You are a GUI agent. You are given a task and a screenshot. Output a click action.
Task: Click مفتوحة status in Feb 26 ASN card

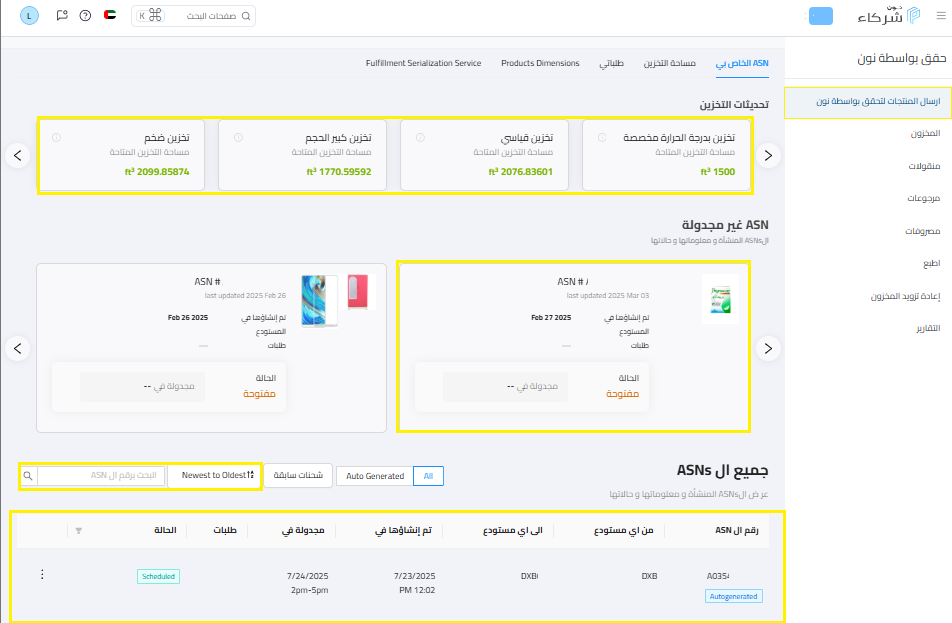pos(259,393)
